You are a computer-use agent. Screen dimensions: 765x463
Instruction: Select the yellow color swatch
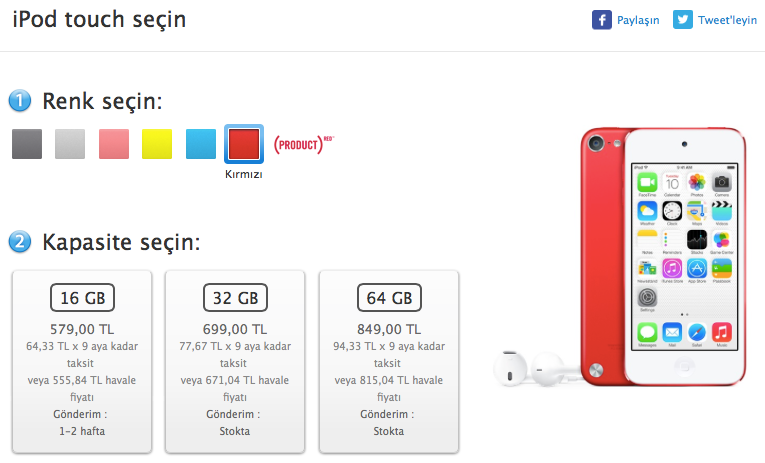(x=157, y=144)
